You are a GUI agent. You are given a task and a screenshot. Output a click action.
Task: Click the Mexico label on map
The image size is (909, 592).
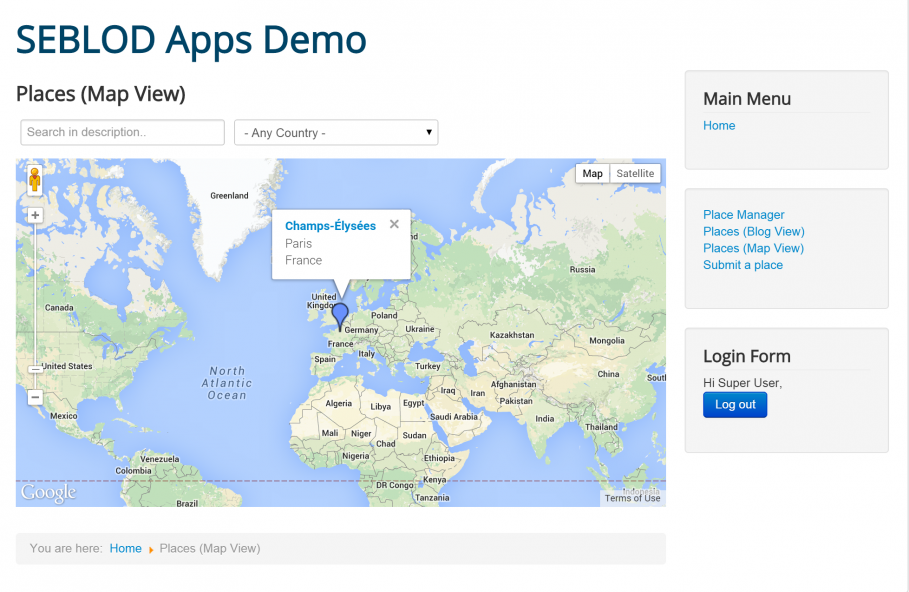63,416
